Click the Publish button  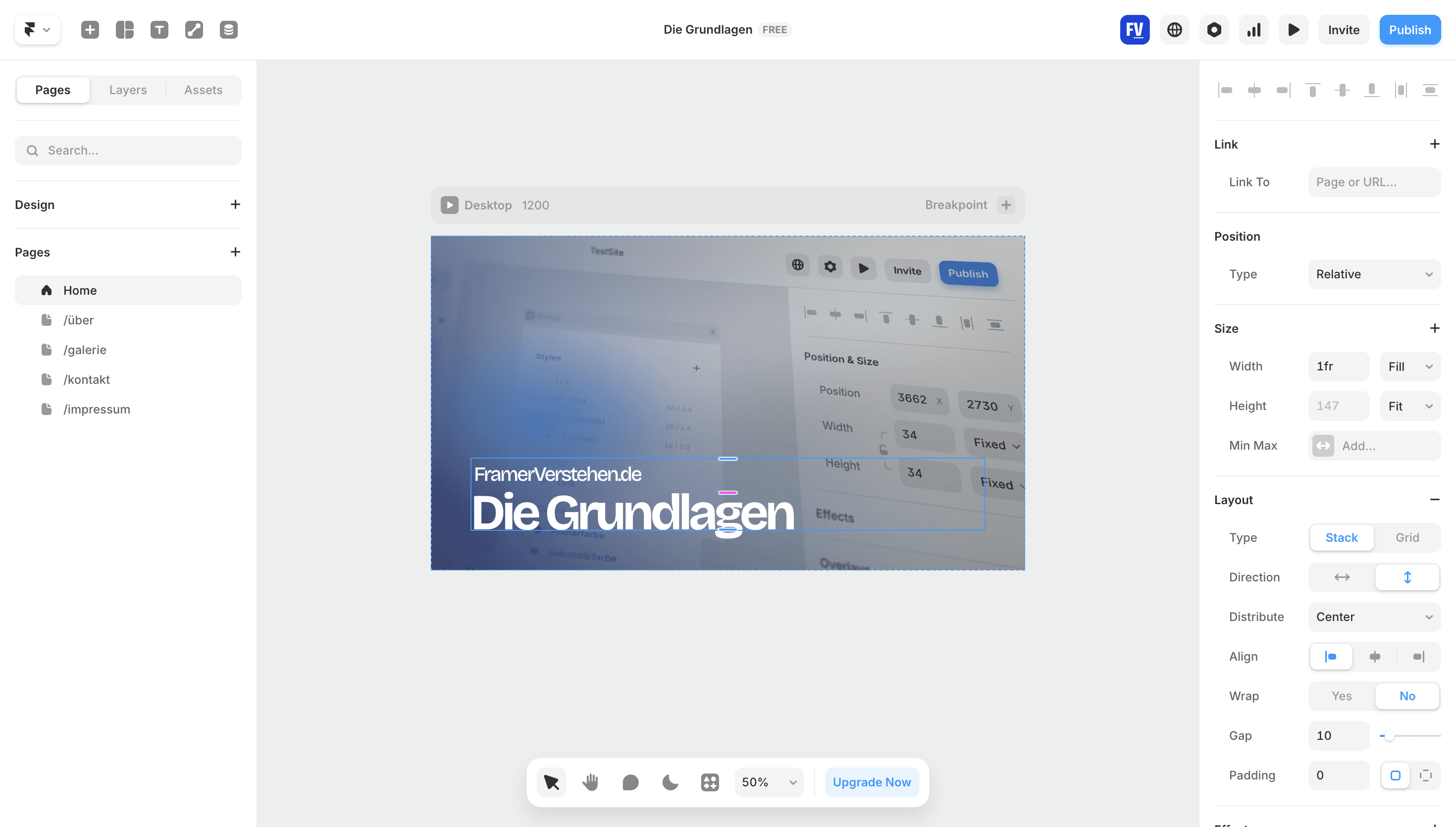click(x=1410, y=30)
